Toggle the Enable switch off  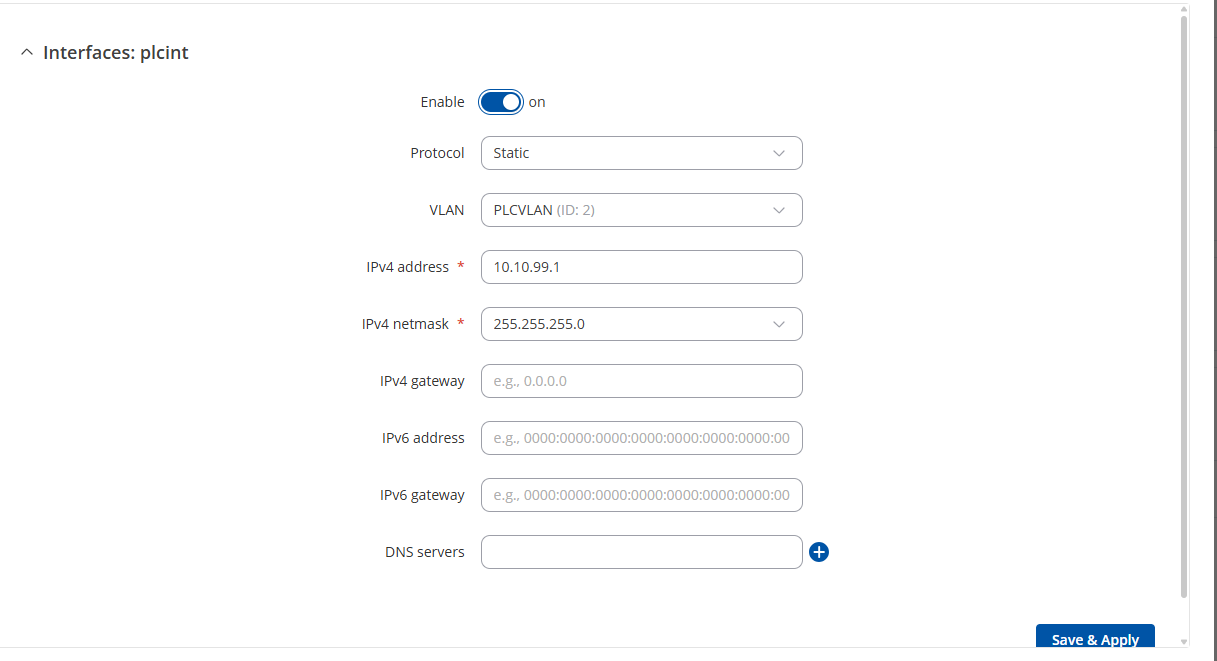501,102
